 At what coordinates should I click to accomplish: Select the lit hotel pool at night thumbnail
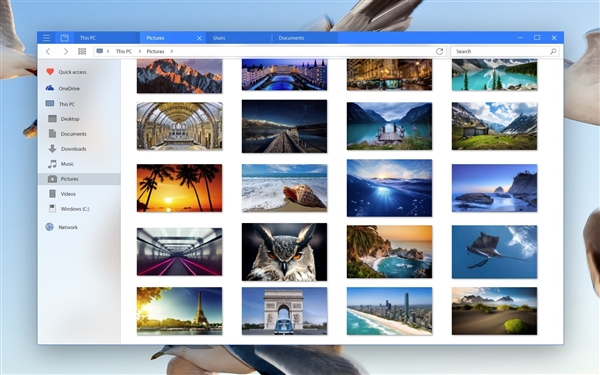(284, 75)
